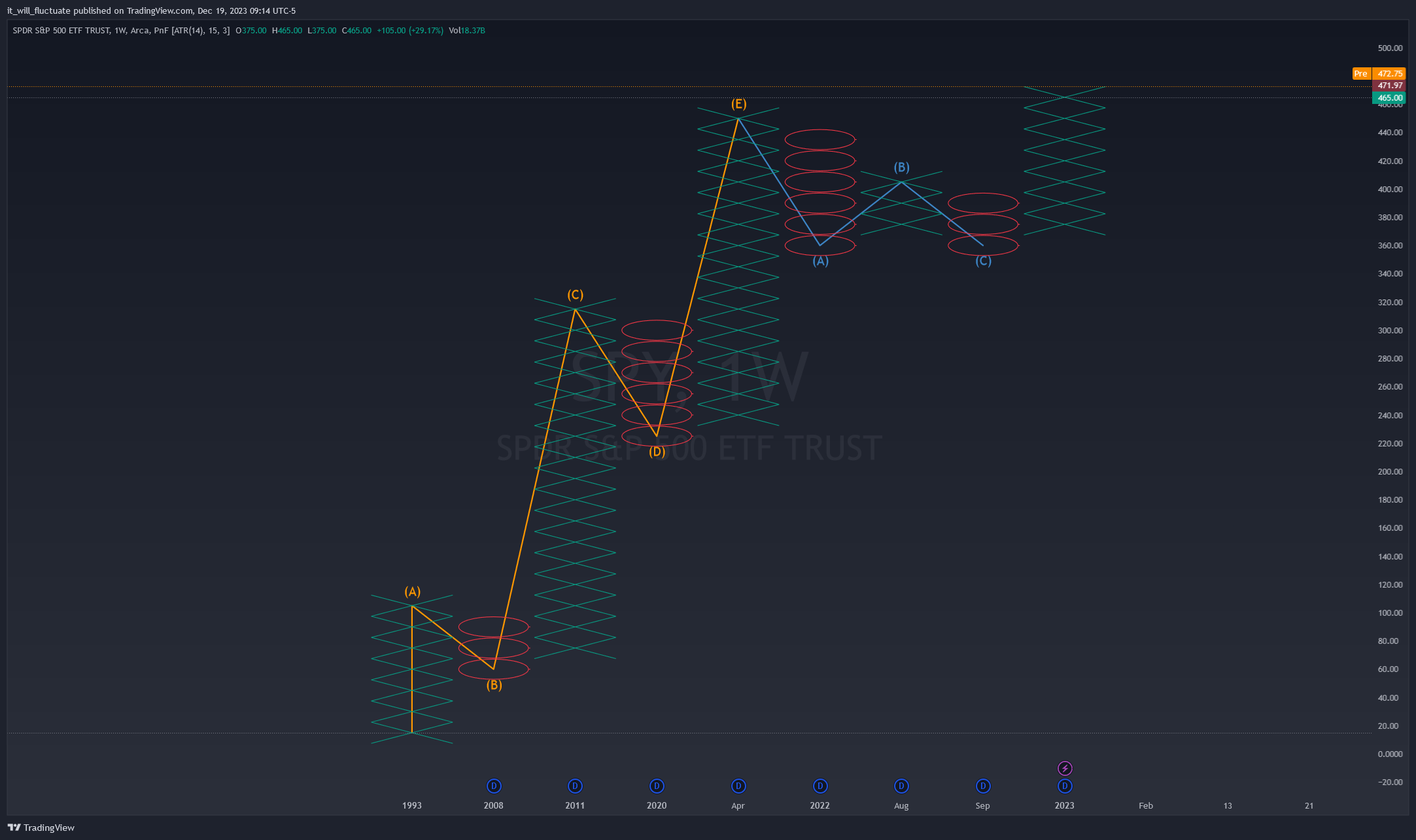This screenshot has height=840, width=1416.
Task: Click the 400.00 price axis value
Action: coord(1390,189)
